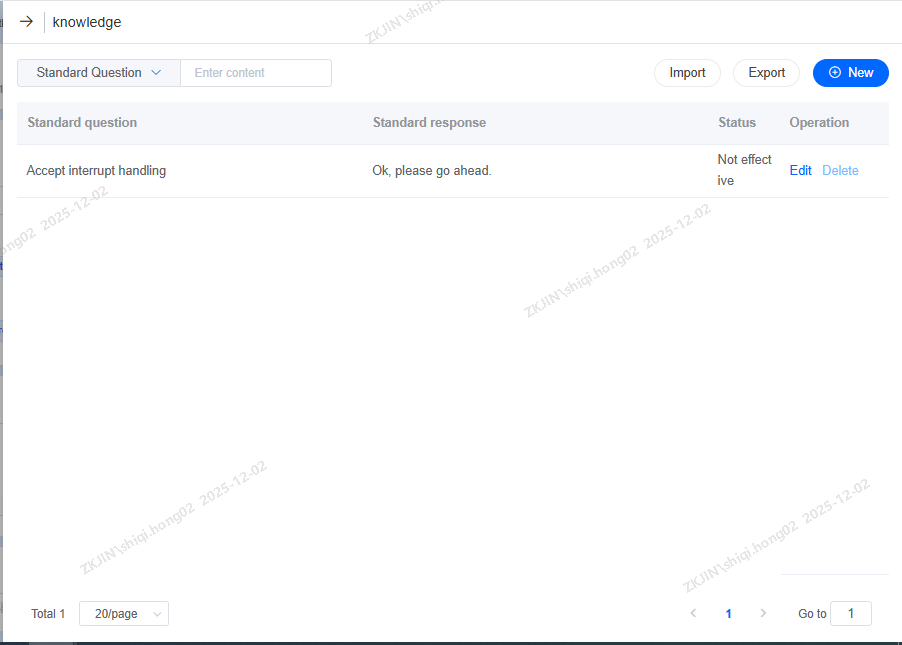Click the Standard response column header
The height and width of the screenshot is (645, 902).
pyautogui.click(x=429, y=123)
